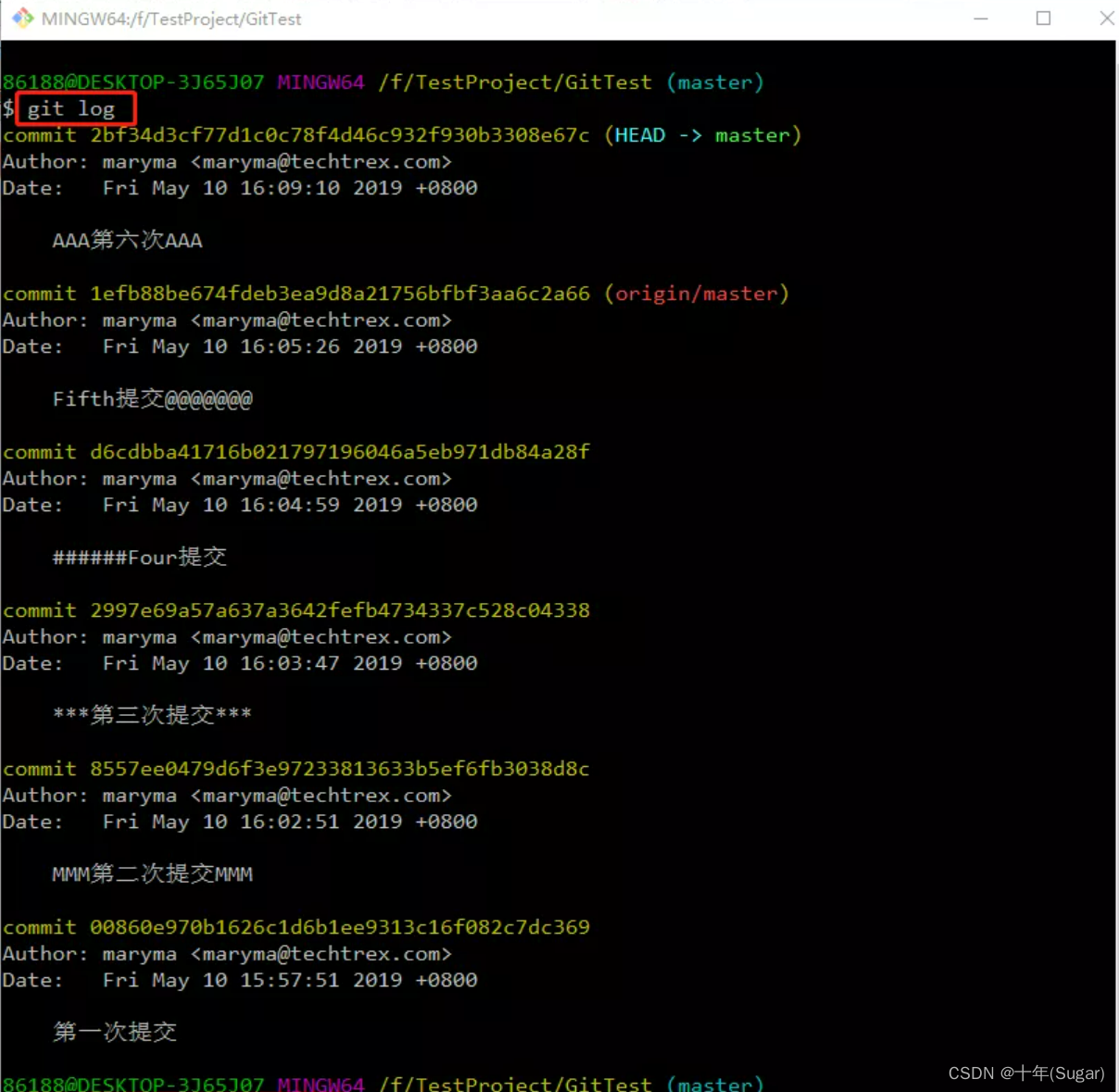The image size is (1119, 1092).
Task: Click the HEAD -> master label
Action: [703, 135]
